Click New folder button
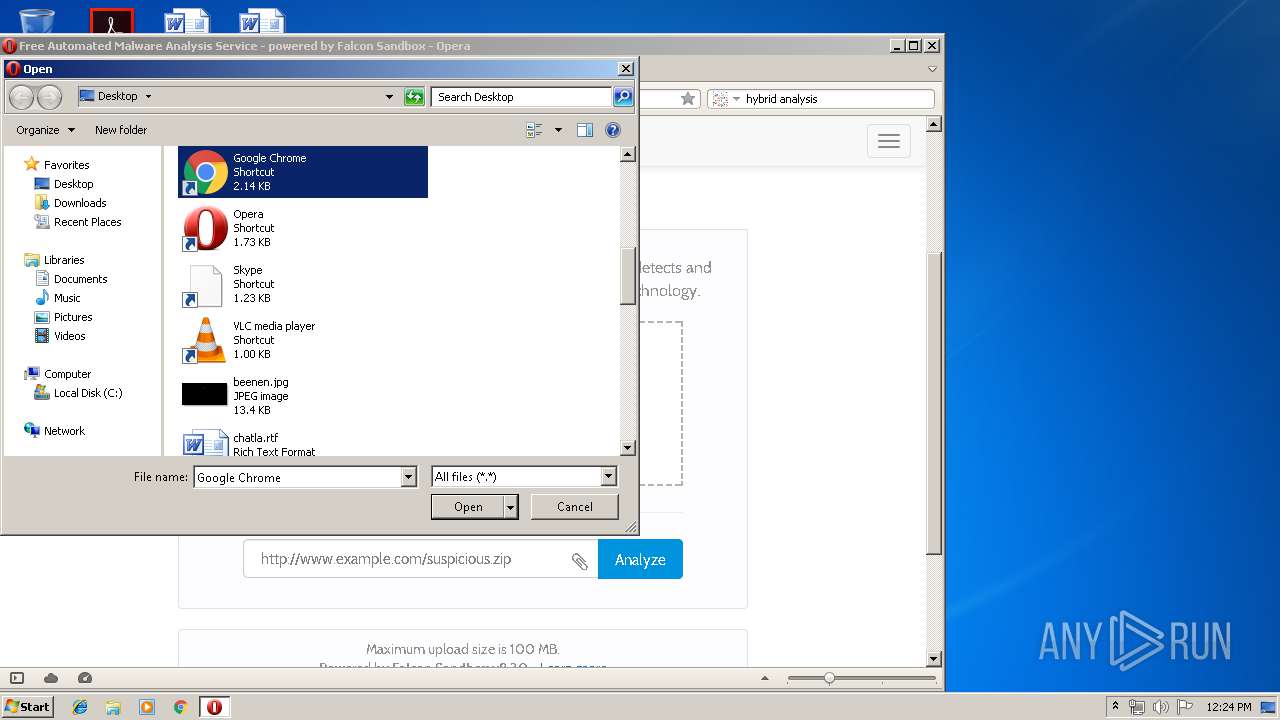 tap(121, 130)
